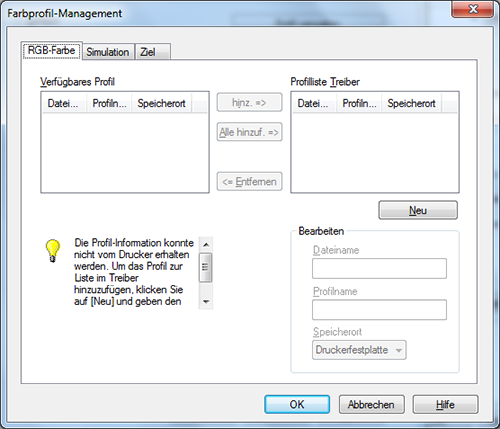Viewport: 500px width, 429px height.
Task: Sort Verfügbares Profil by Datei... column
Action: (64, 103)
